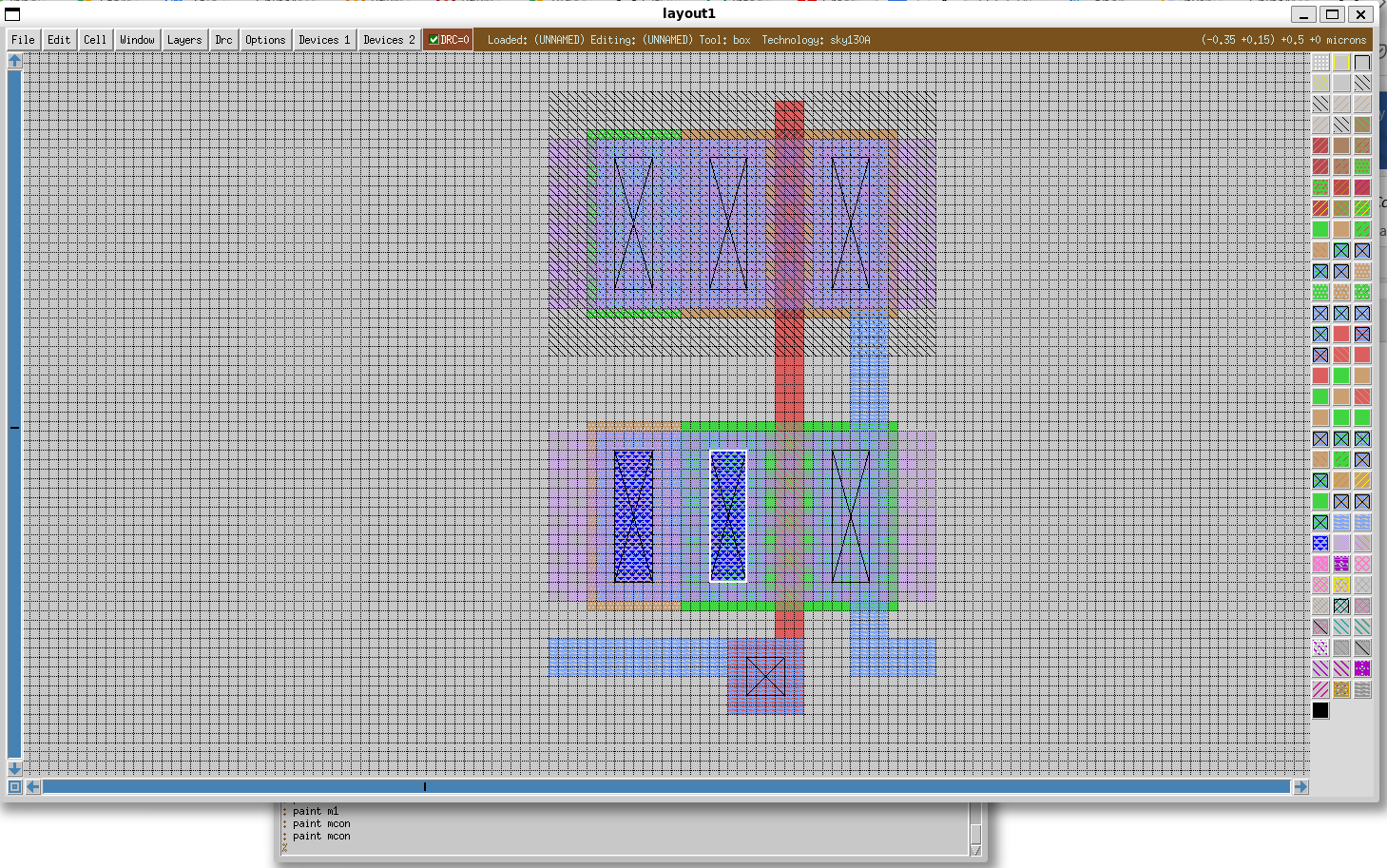
Task: Select the white dotted grid palette icon
Action: (1320, 63)
